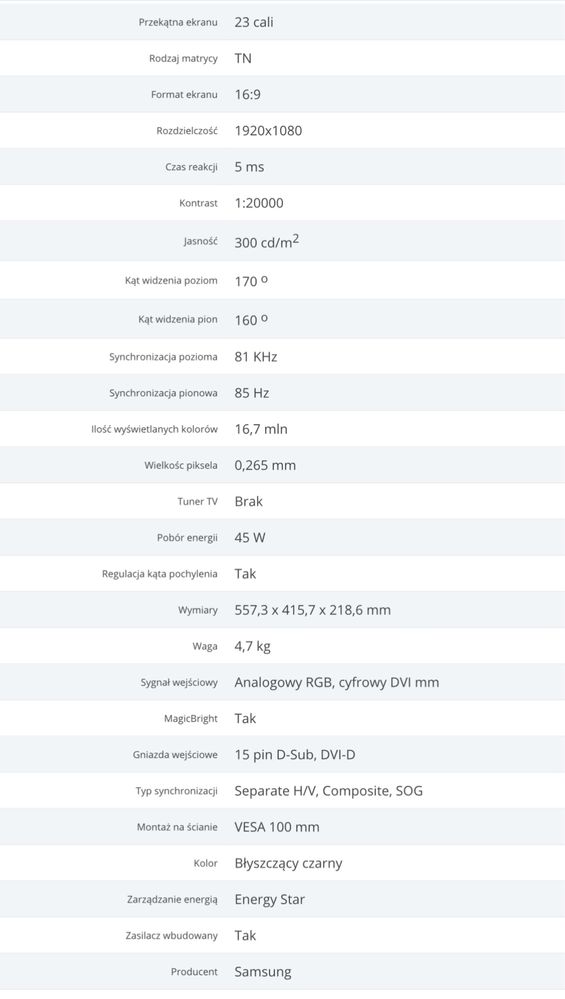Click the Tuner TV value Brak
The width and height of the screenshot is (565, 999).
coord(248,501)
